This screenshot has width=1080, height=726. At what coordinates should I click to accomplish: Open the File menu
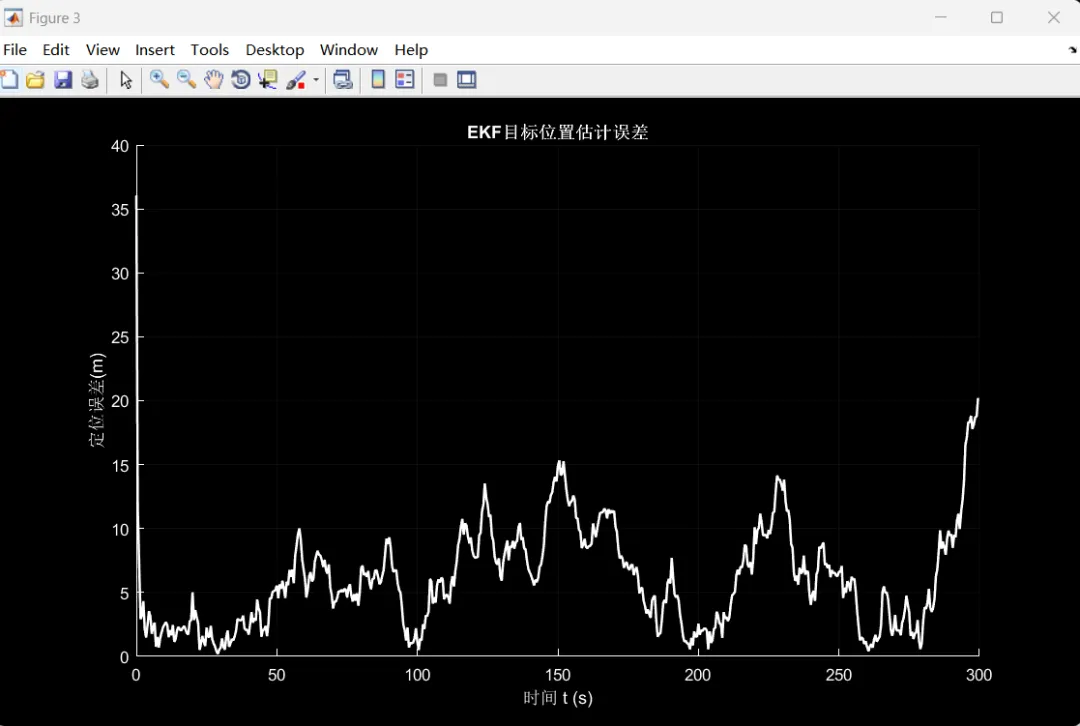(x=15, y=50)
